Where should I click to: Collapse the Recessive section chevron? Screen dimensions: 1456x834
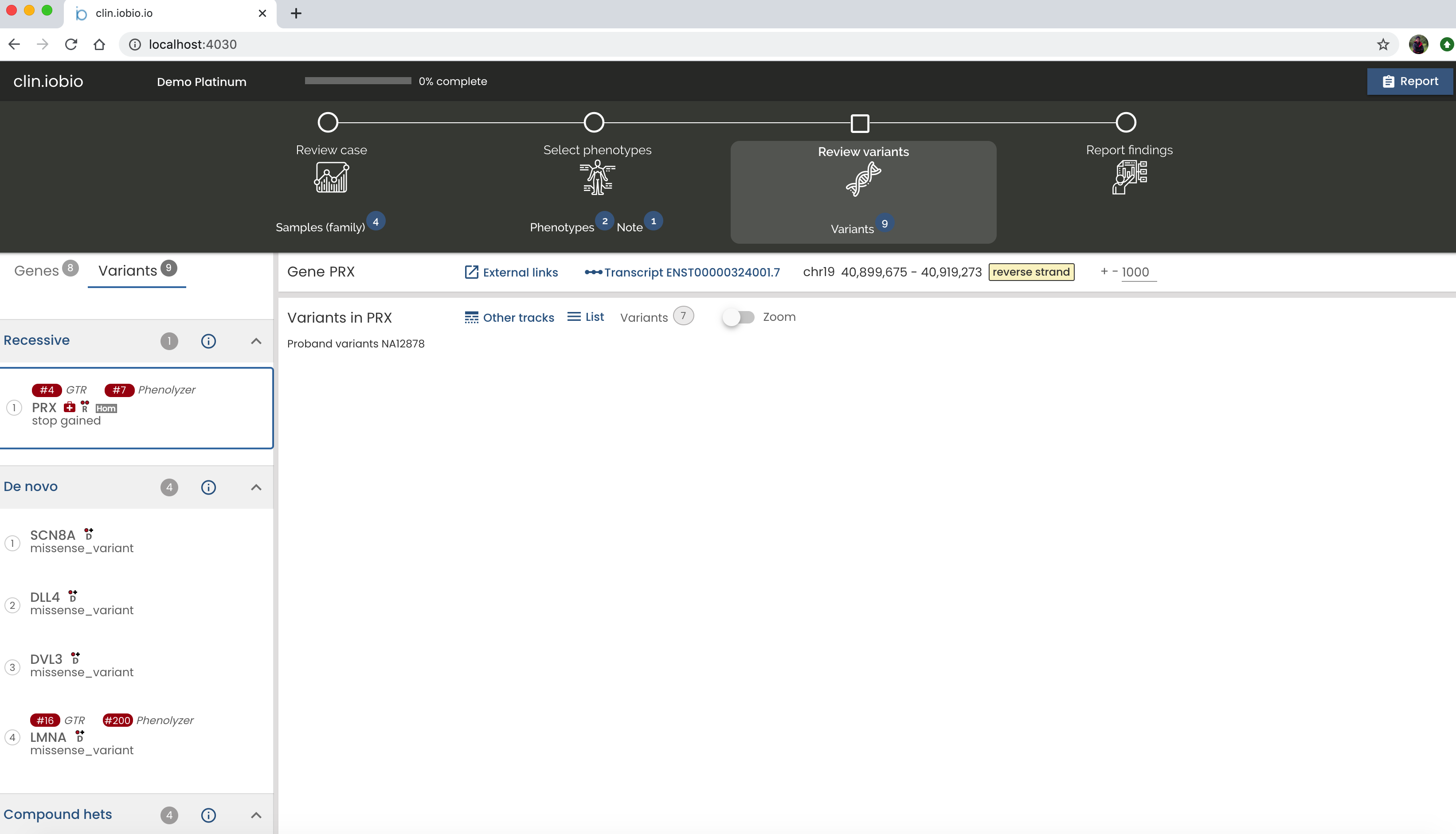point(256,341)
